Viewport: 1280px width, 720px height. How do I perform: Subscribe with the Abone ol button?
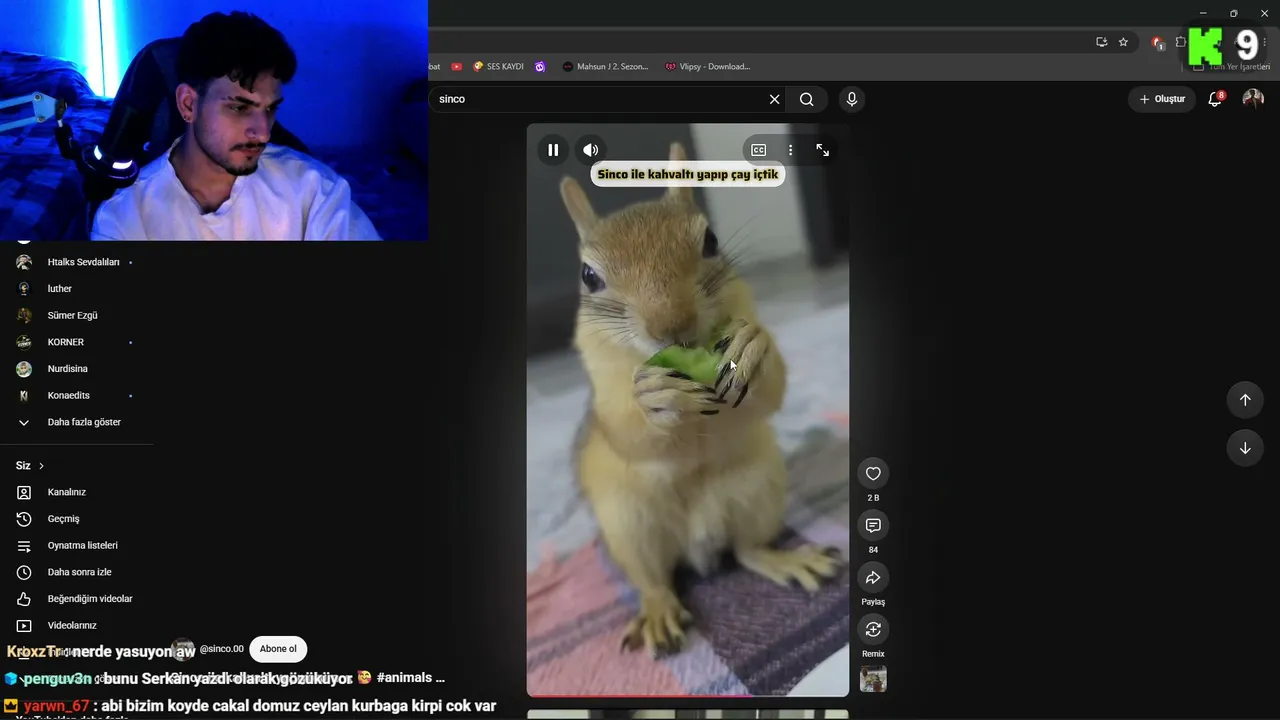278,649
